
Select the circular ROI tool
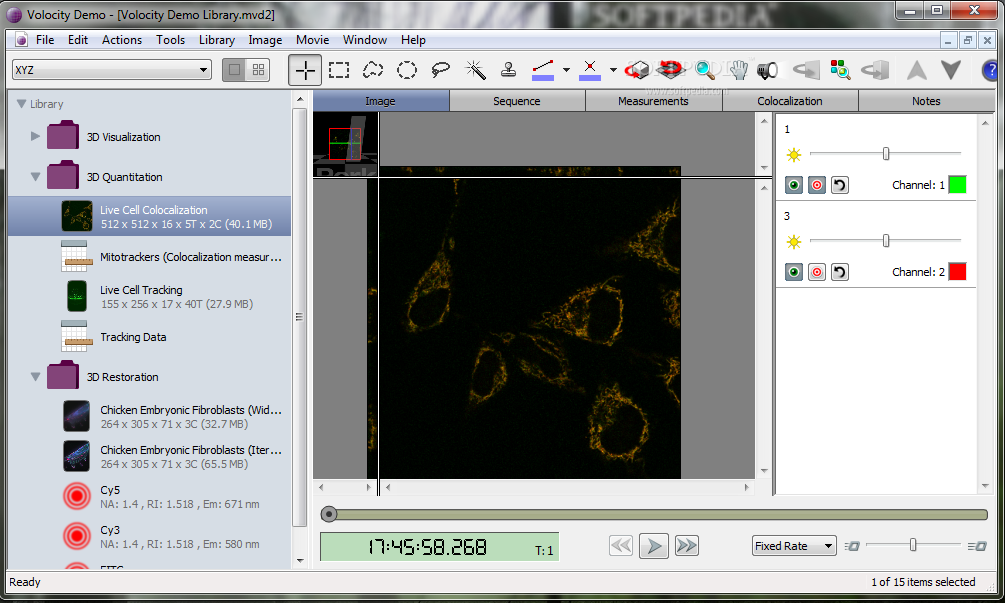(x=407, y=70)
